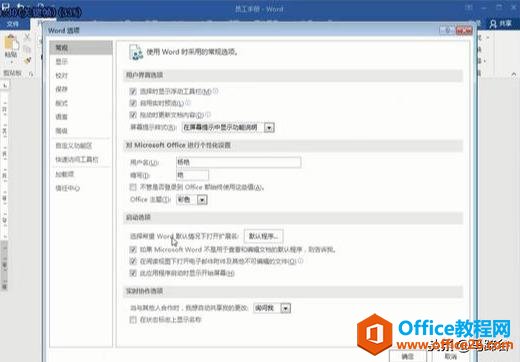Select 高级 in options sidebar
Screen dimensions: 520x362
pos(81,131)
